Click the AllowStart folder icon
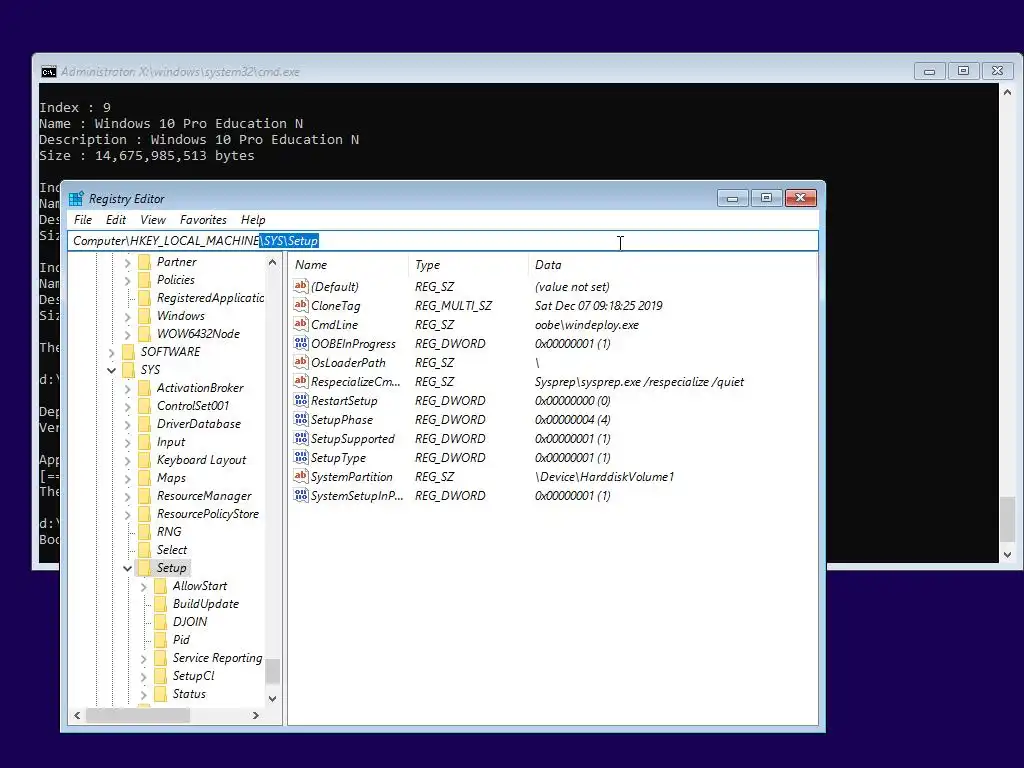 161,586
